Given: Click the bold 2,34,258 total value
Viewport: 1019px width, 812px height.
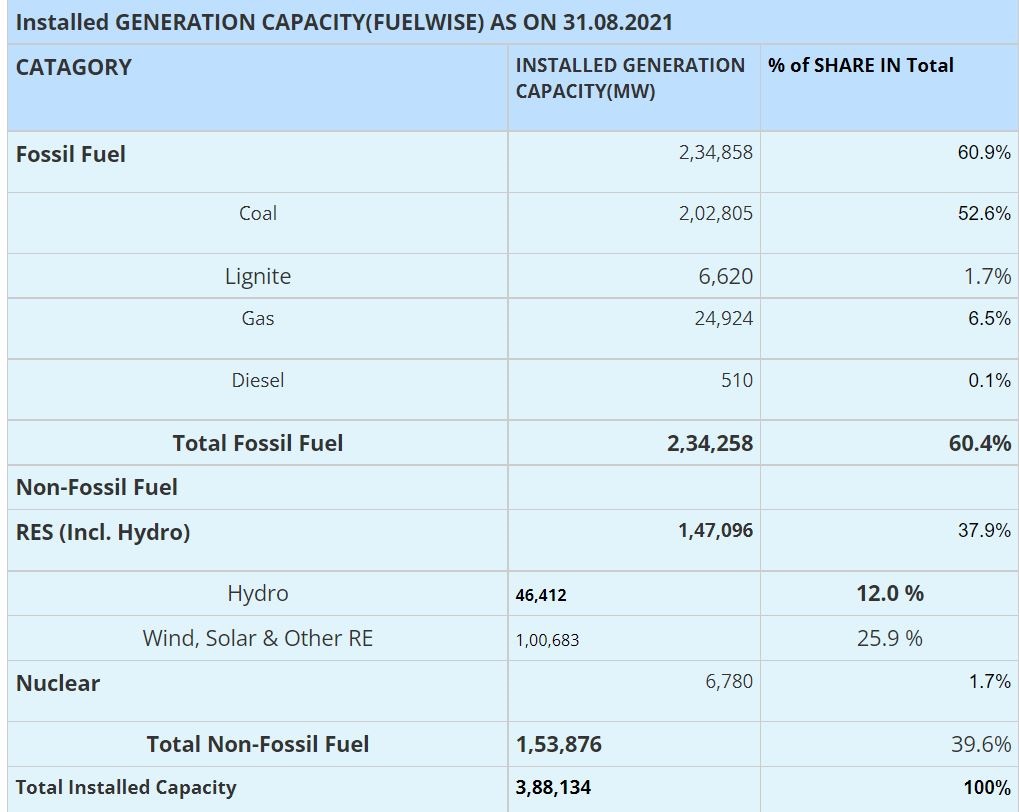Looking at the screenshot, I should tap(710, 443).
